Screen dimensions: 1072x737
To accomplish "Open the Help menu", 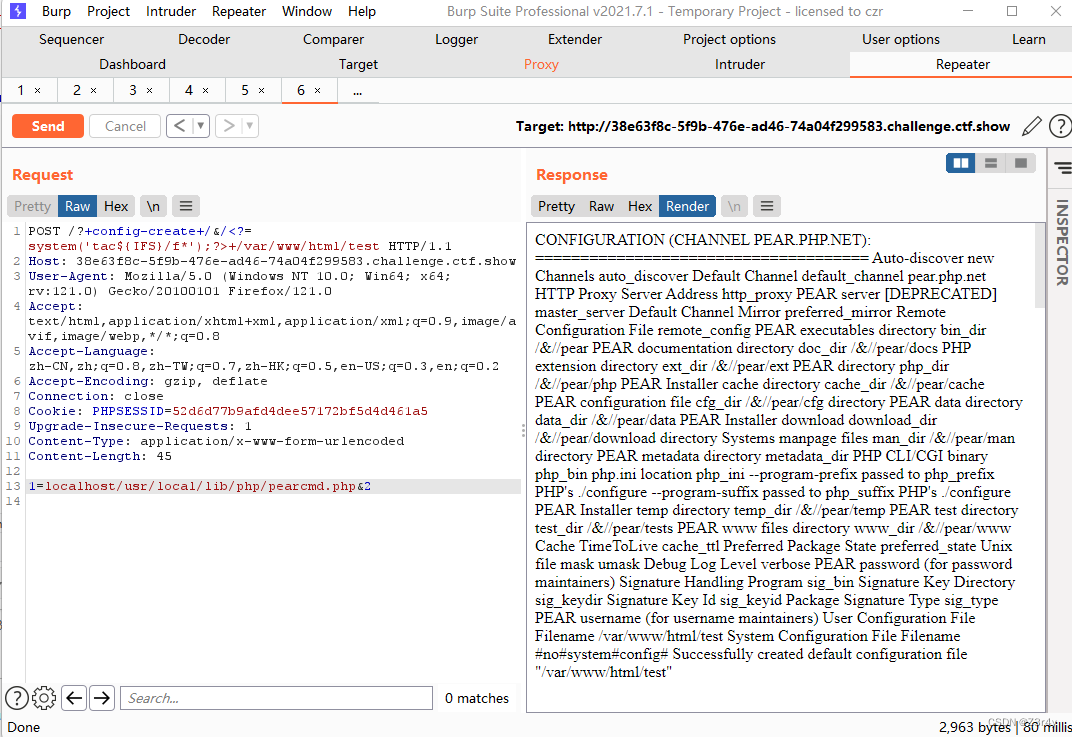I will [x=362, y=12].
